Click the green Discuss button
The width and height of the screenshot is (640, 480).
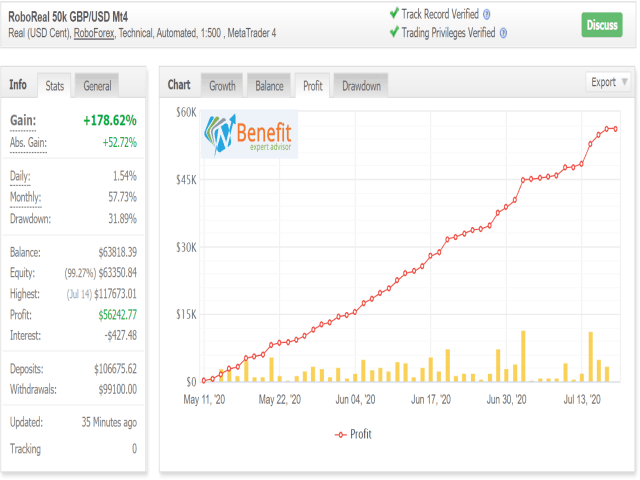pyautogui.click(x=602, y=25)
